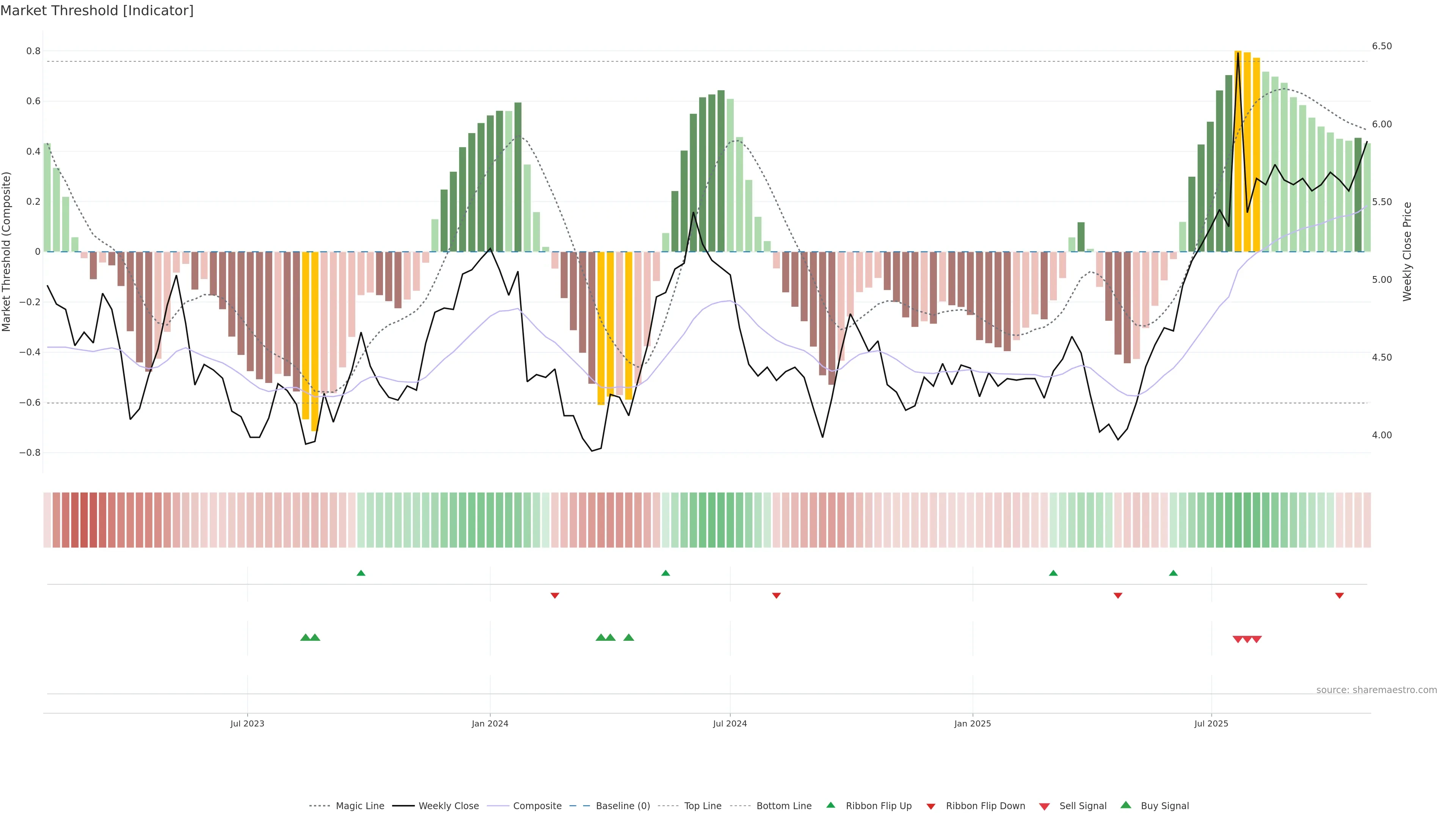Click the Buy Signal legend triangle icon

click(1125, 805)
